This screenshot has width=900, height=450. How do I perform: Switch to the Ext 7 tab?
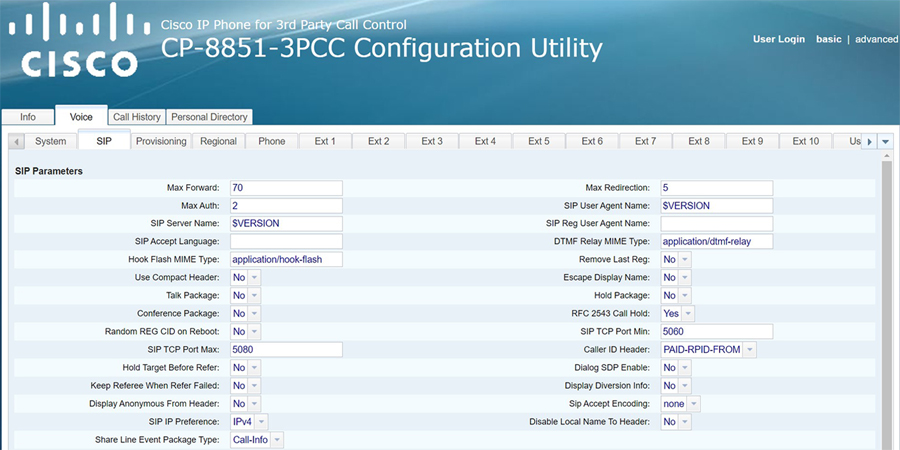pos(645,141)
